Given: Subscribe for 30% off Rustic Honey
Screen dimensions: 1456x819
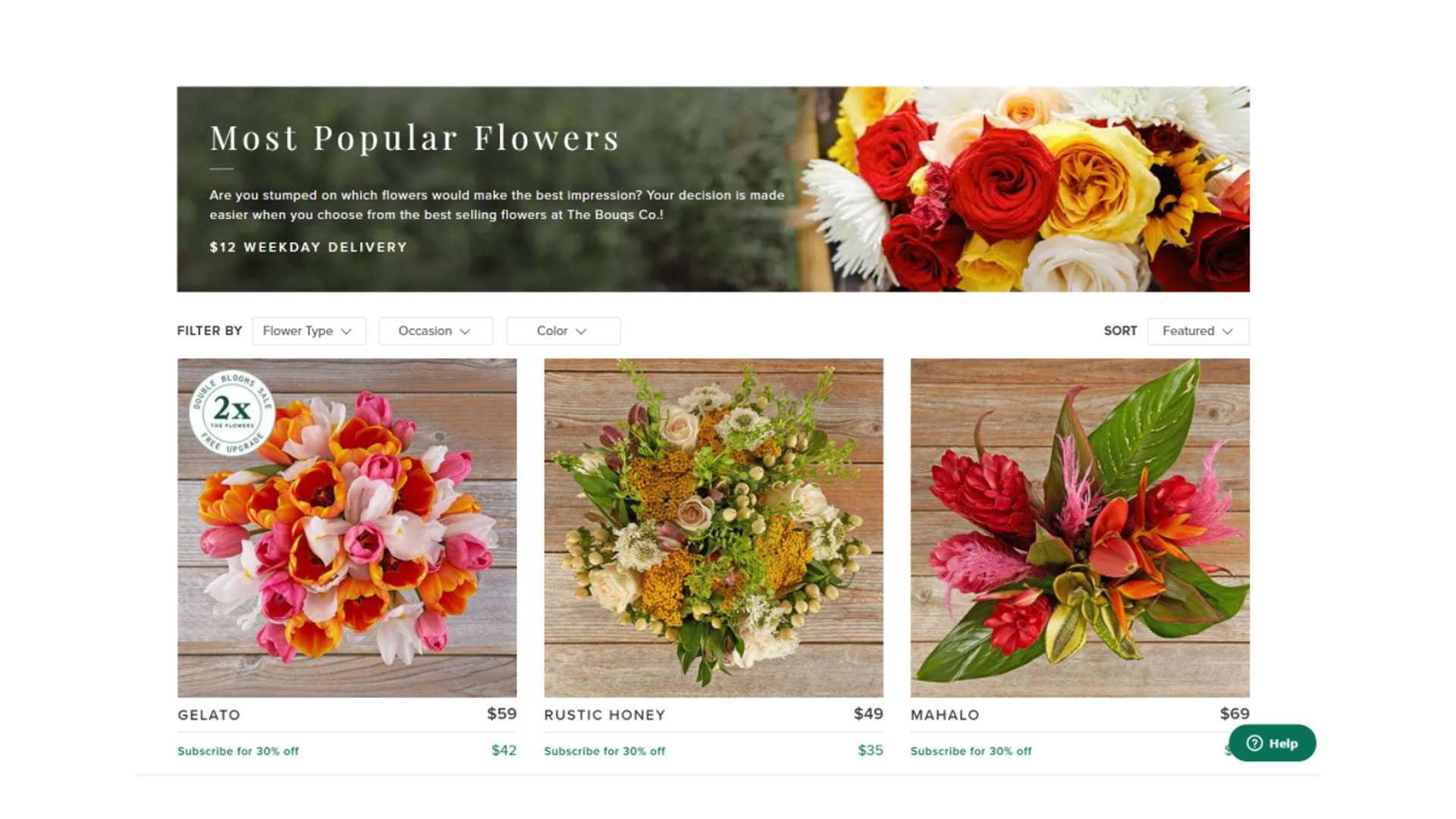Looking at the screenshot, I should [x=604, y=751].
